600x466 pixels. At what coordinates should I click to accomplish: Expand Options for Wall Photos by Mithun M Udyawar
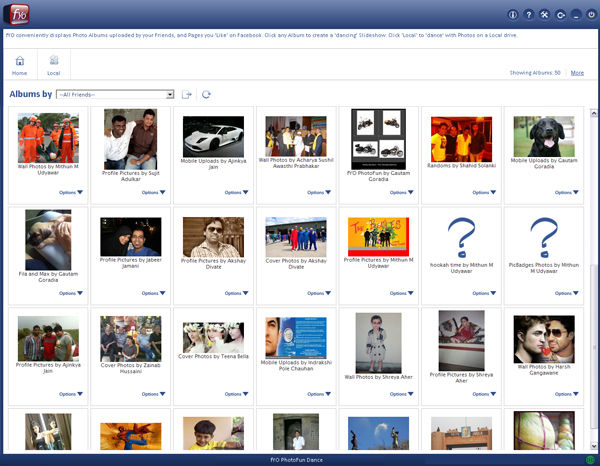[71, 192]
